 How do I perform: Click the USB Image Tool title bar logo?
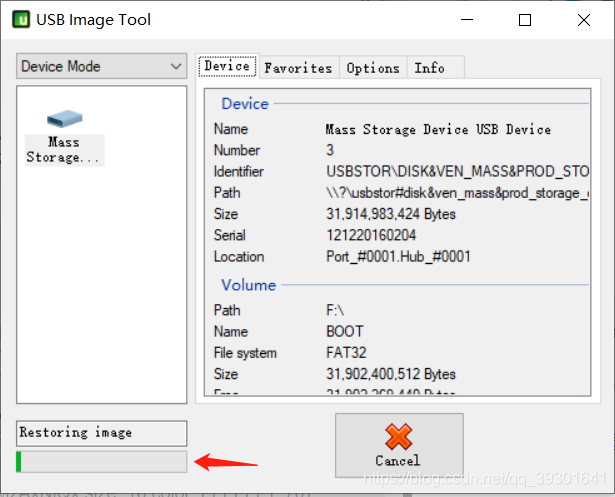[21, 20]
